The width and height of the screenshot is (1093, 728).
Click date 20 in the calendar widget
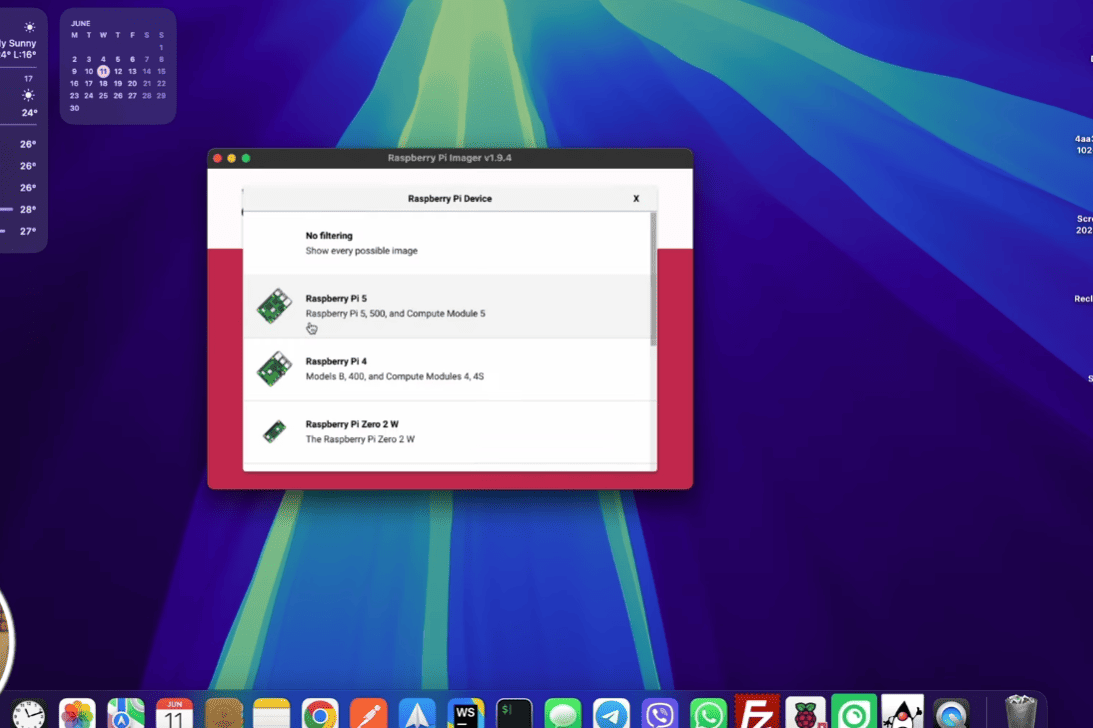tap(132, 84)
